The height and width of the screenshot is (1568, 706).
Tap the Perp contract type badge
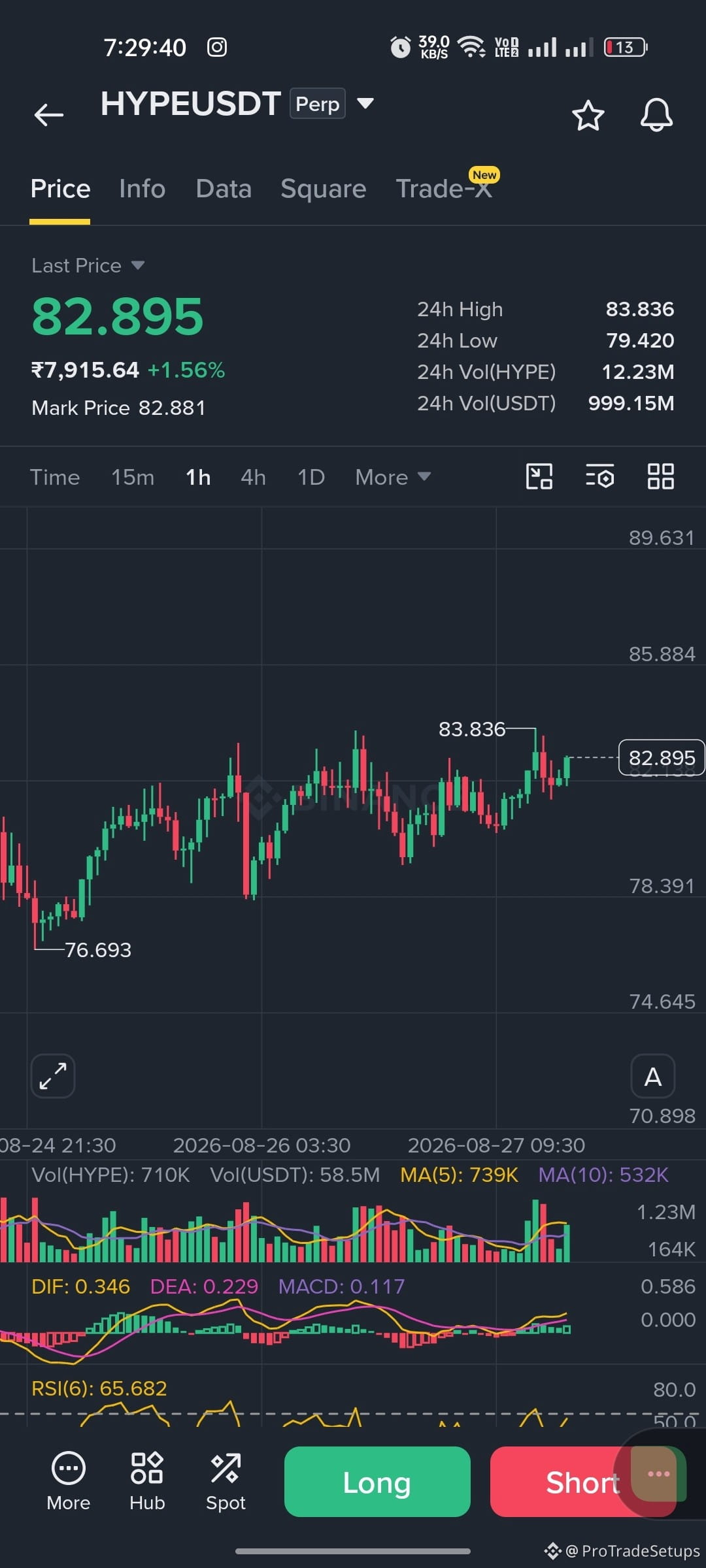click(x=318, y=103)
